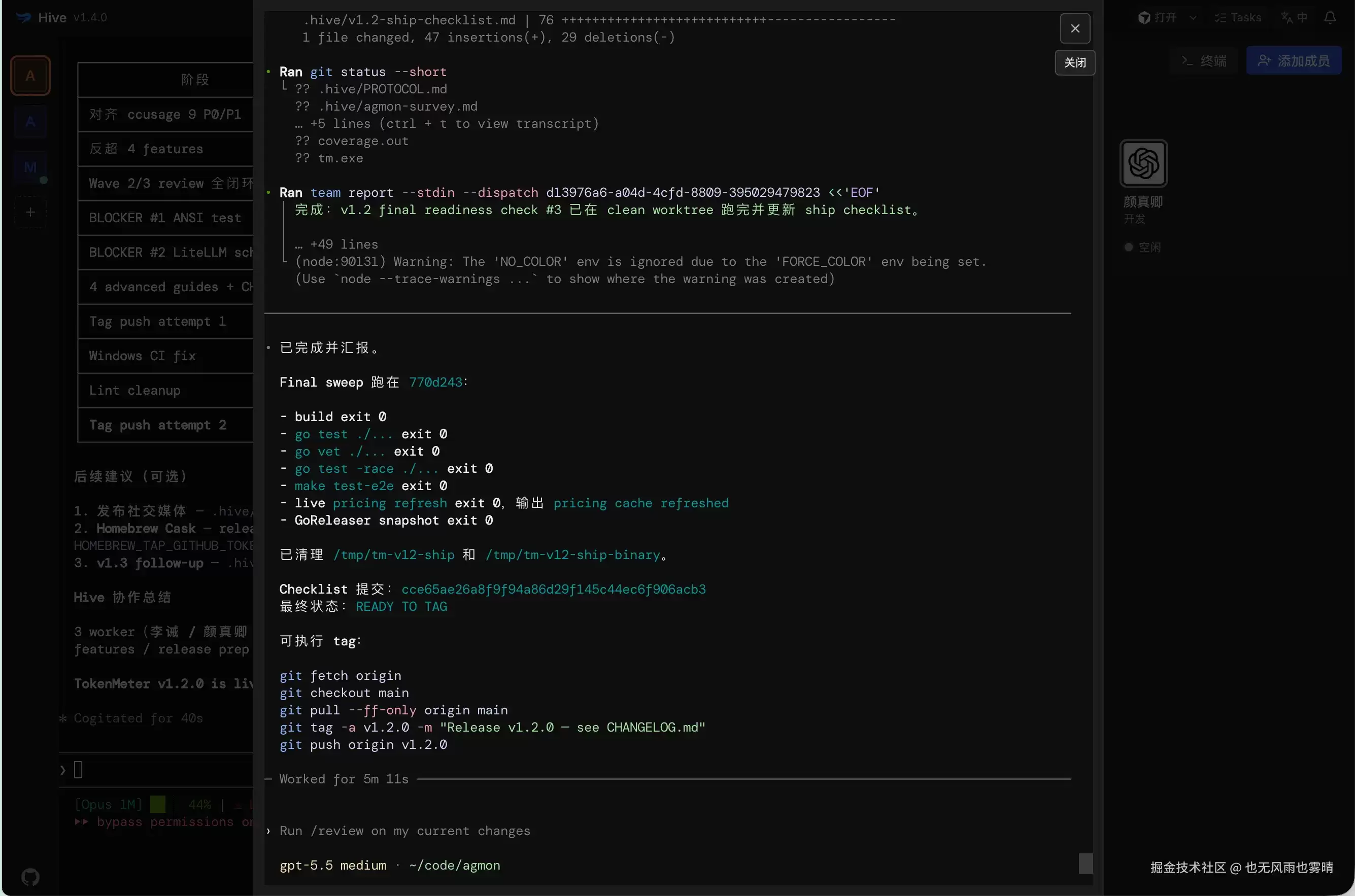Select the orange A workspace avatar
This screenshot has width=1355, height=896.
(30, 76)
